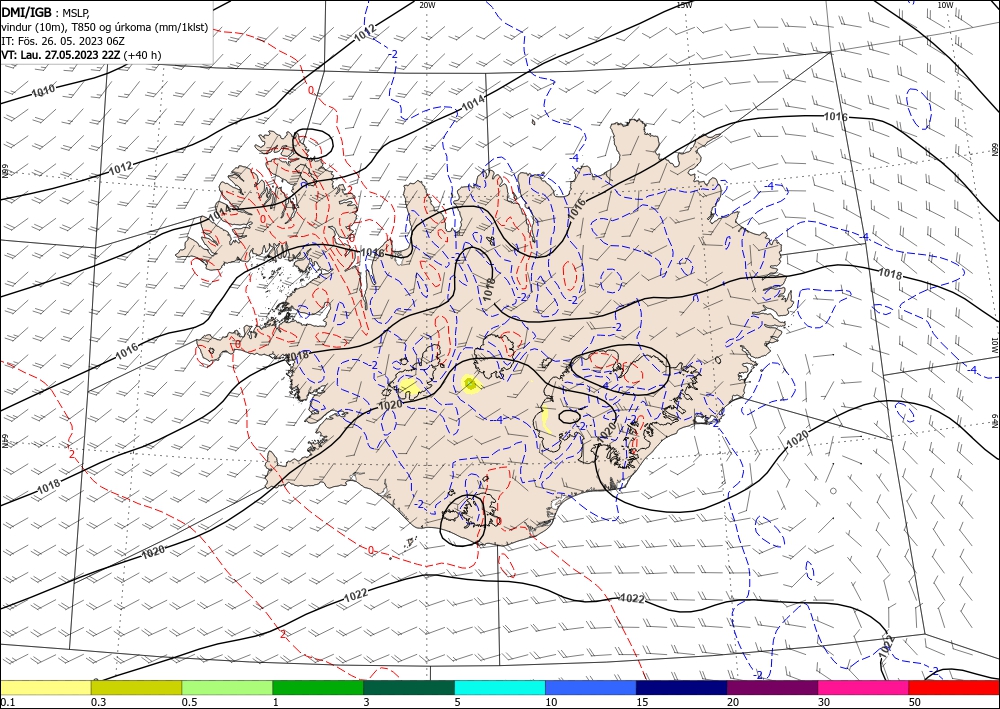
Task: Select the dark green 3–5 legend swatch
Action: point(409,687)
